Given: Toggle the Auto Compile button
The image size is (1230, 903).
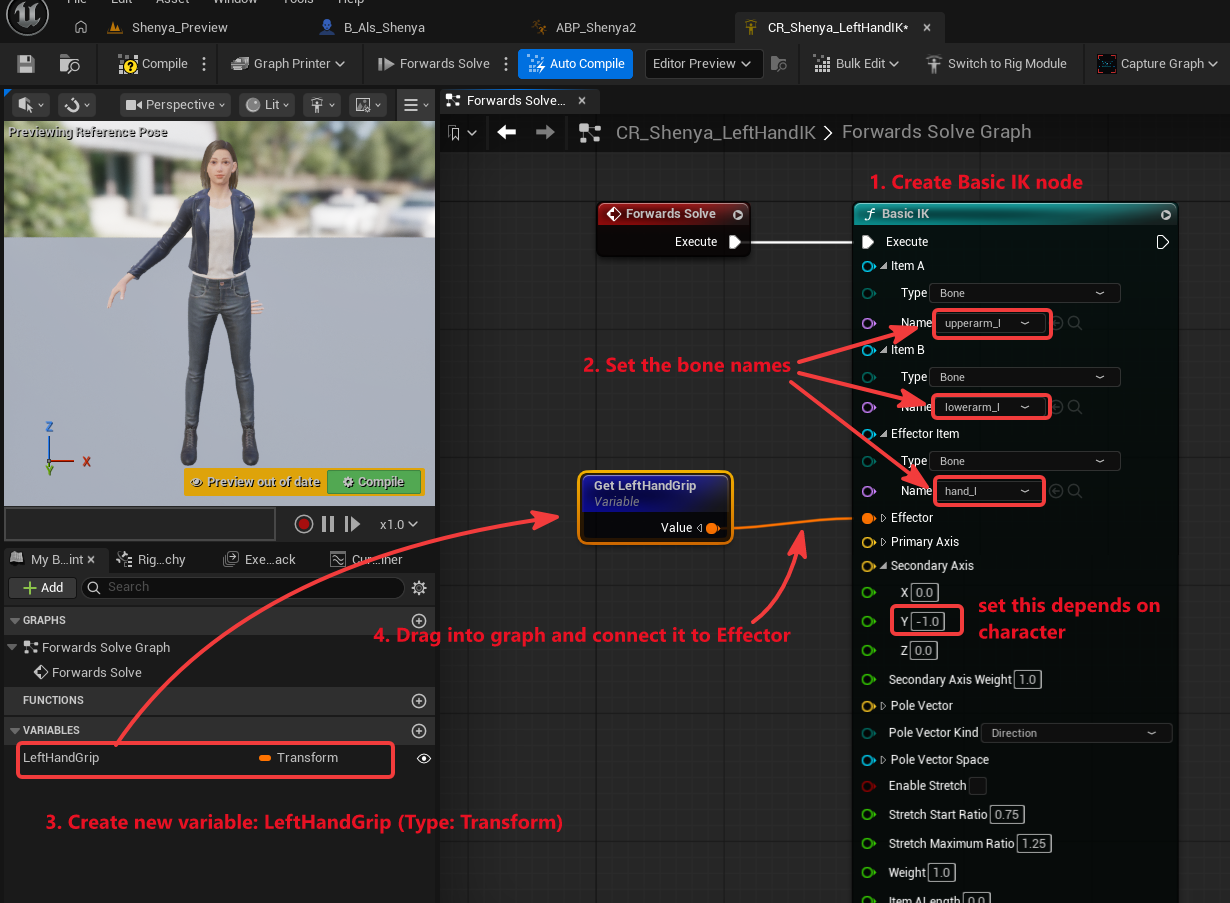Looking at the screenshot, I should (576, 64).
